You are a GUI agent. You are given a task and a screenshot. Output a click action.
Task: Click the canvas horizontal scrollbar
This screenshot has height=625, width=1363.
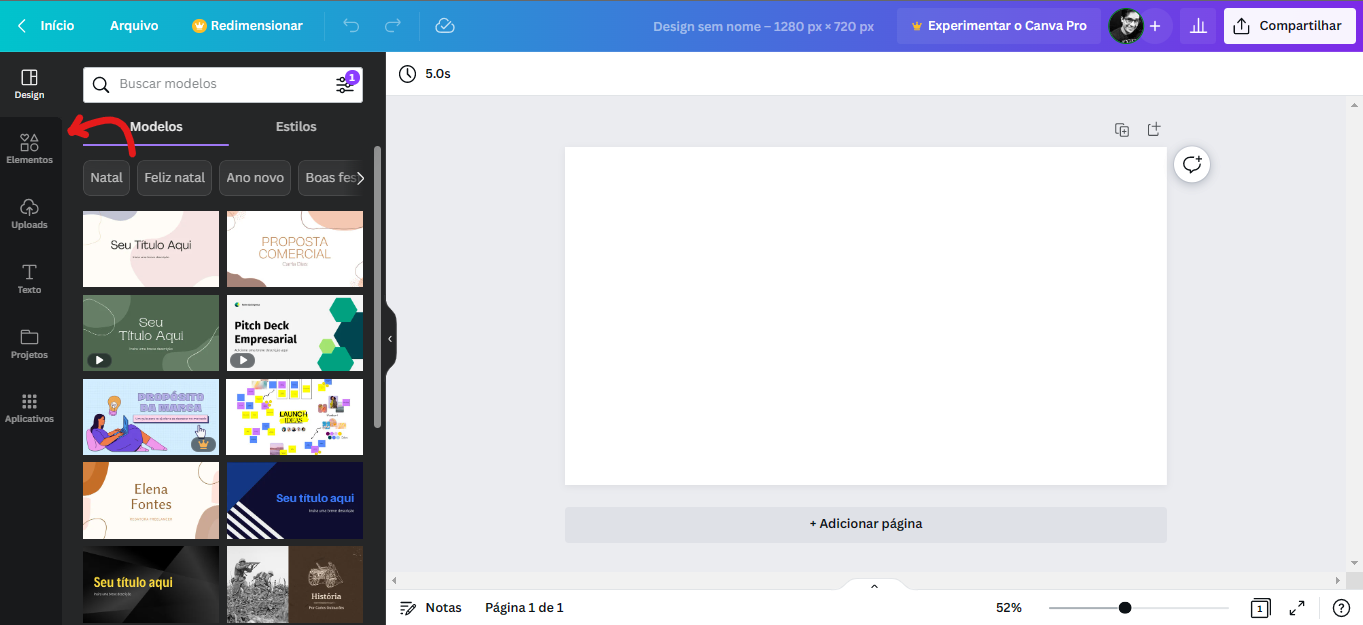click(x=866, y=580)
